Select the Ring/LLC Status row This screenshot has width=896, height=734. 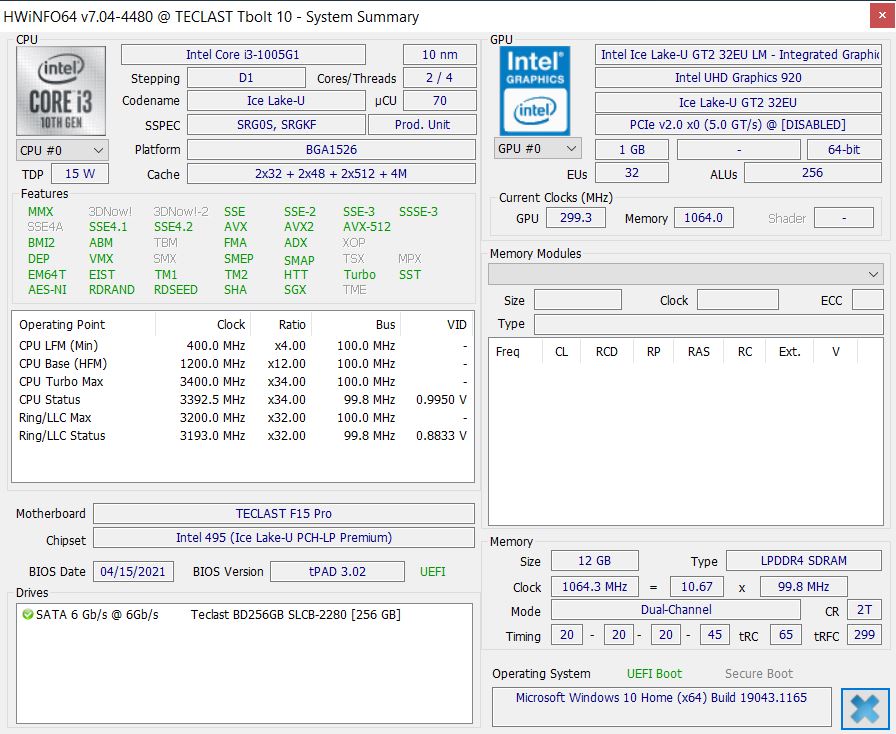(243, 436)
